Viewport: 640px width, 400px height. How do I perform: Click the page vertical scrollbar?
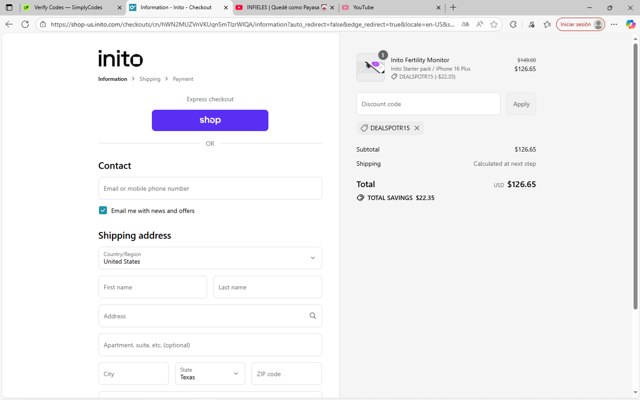click(635, 176)
